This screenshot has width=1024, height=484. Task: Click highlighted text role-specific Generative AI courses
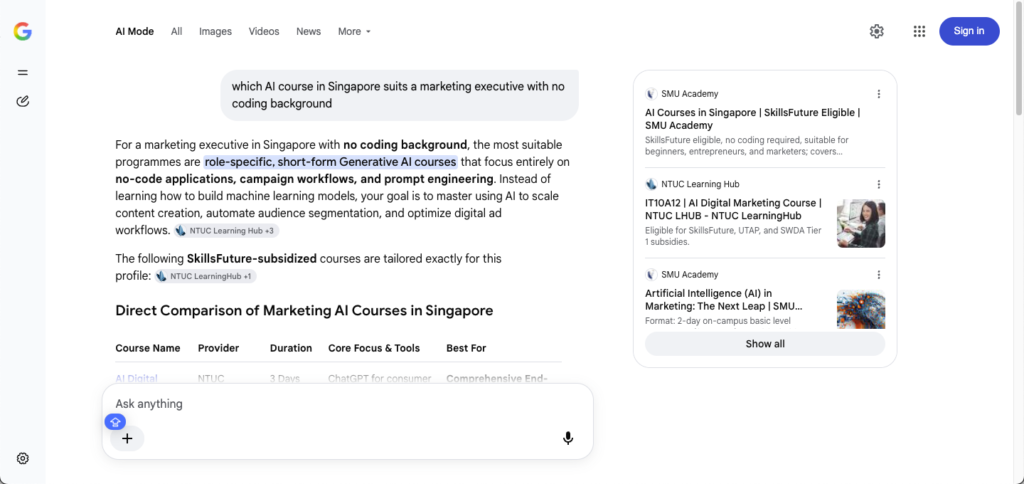pyautogui.click(x=330, y=162)
